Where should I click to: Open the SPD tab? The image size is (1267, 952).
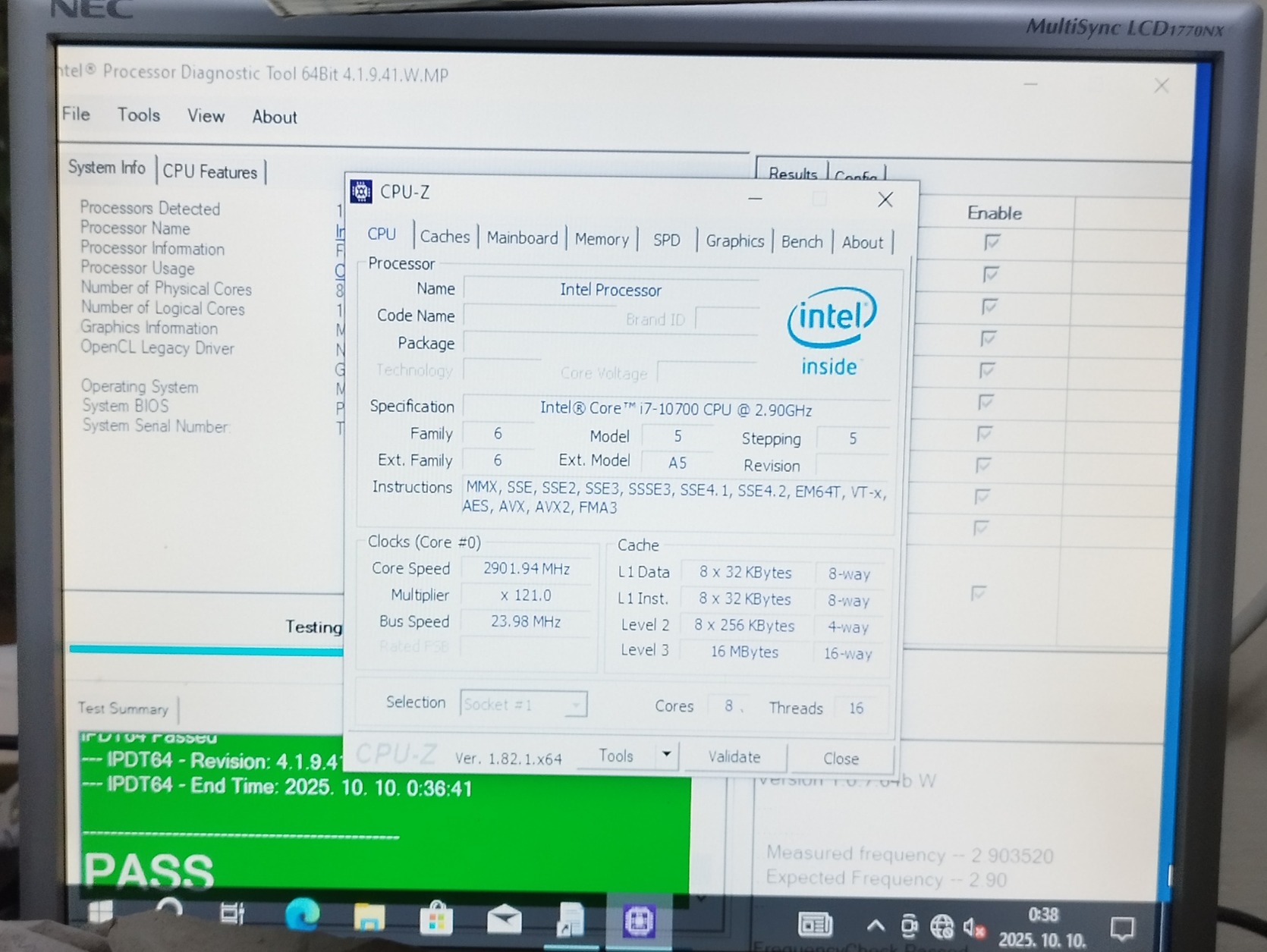(x=667, y=240)
